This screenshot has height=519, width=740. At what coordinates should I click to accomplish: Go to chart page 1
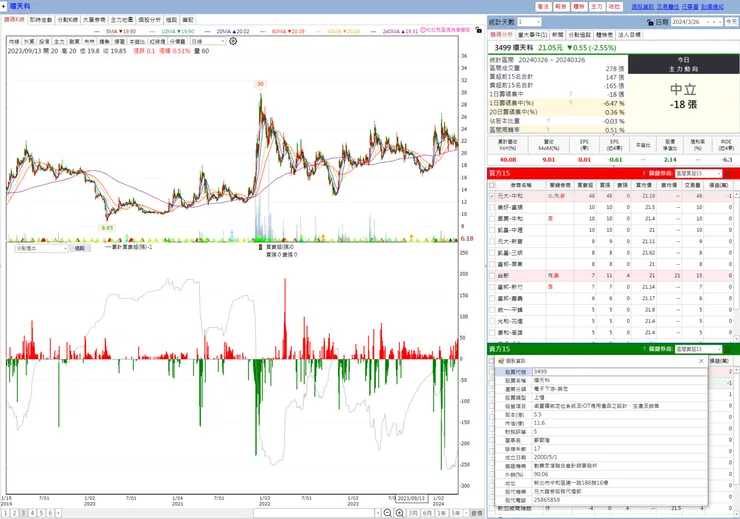click(6, 513)
